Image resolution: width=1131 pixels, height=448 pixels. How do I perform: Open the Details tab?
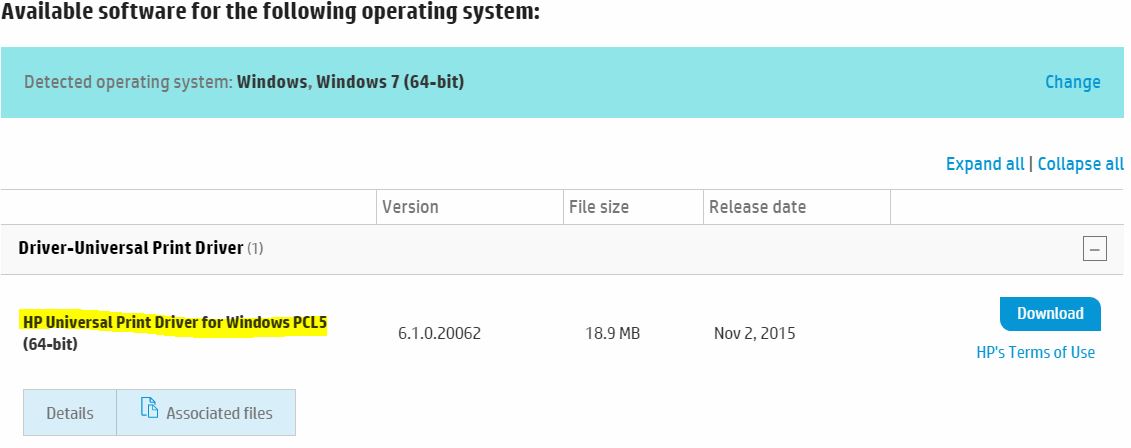click(x=70, y=413)
